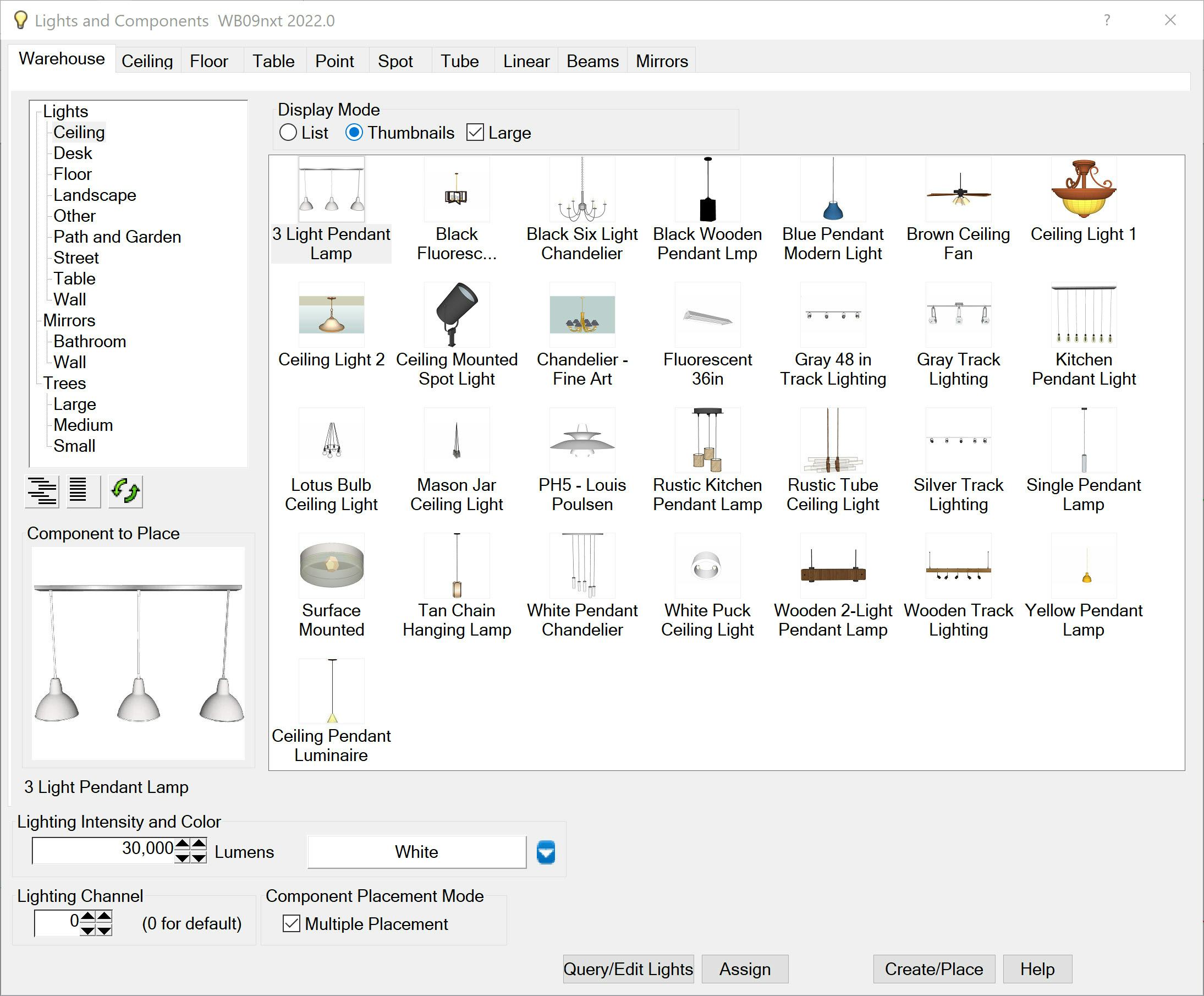
Task: Open the Beams tab
Action: (x=592, y=60)
